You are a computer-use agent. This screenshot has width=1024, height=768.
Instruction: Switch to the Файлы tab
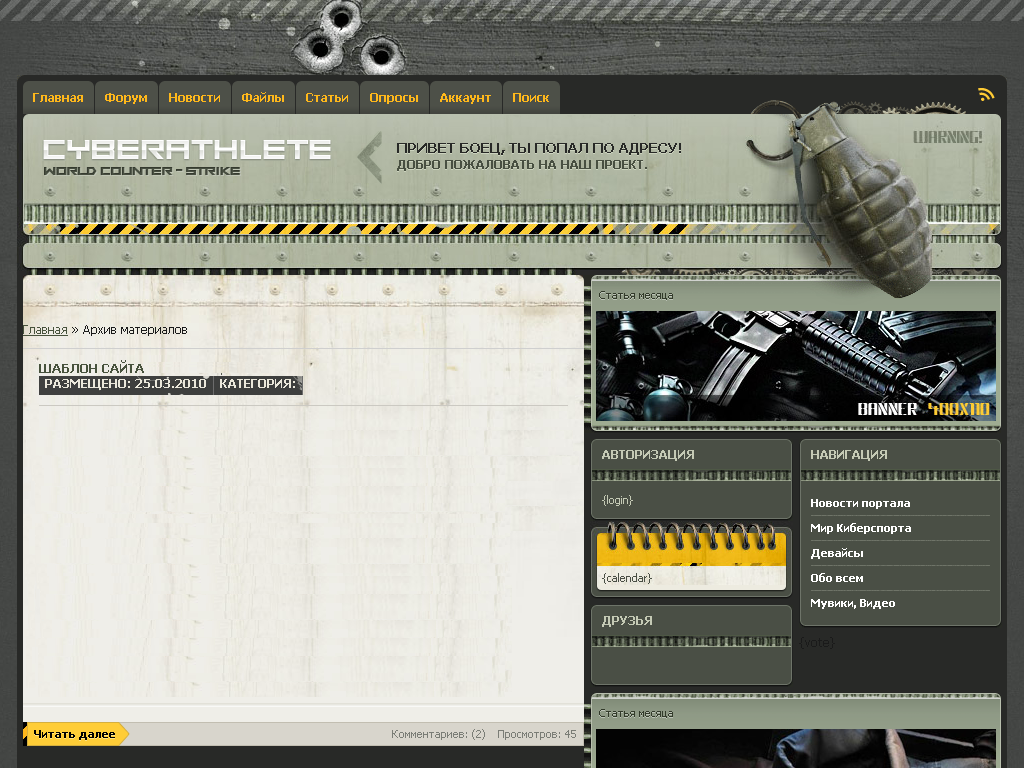tap(263, 98)
